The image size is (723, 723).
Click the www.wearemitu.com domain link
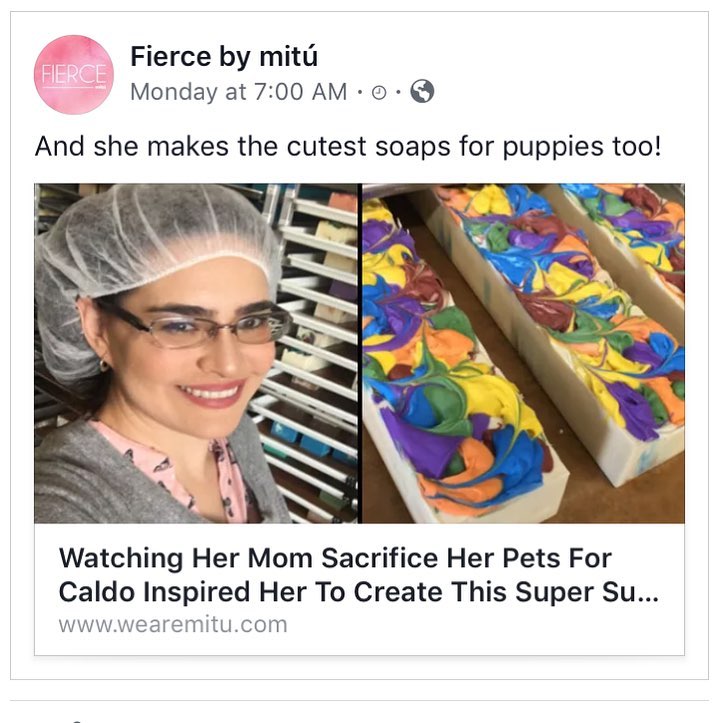click(172, 625)
